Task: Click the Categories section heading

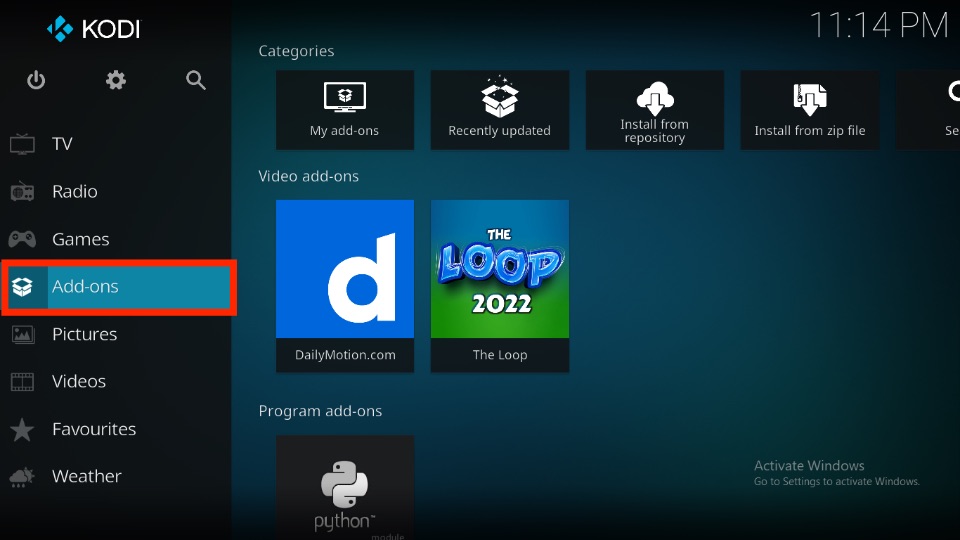Action: pos(296,51)
